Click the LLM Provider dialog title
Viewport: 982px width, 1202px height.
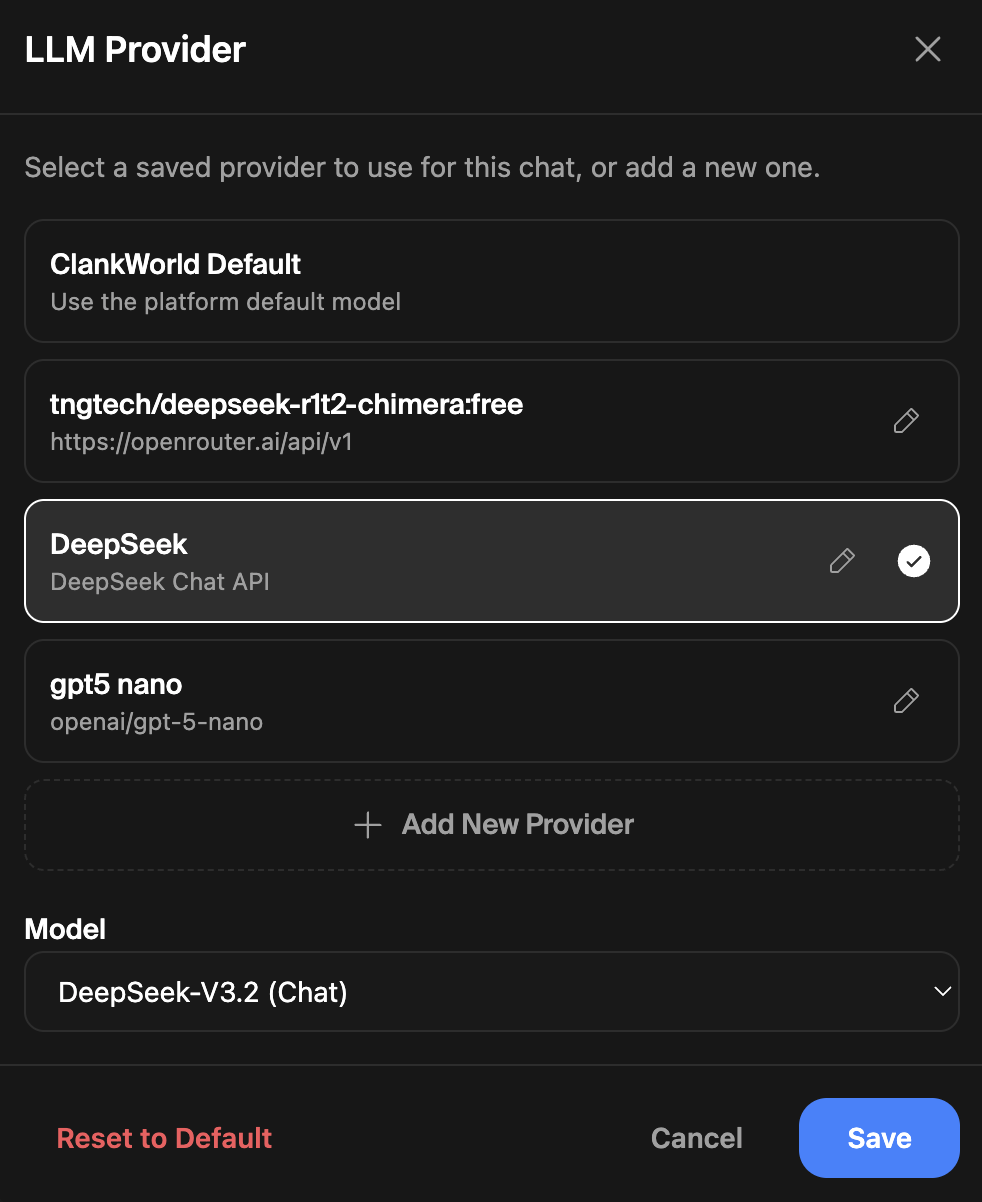coord(135,49)
